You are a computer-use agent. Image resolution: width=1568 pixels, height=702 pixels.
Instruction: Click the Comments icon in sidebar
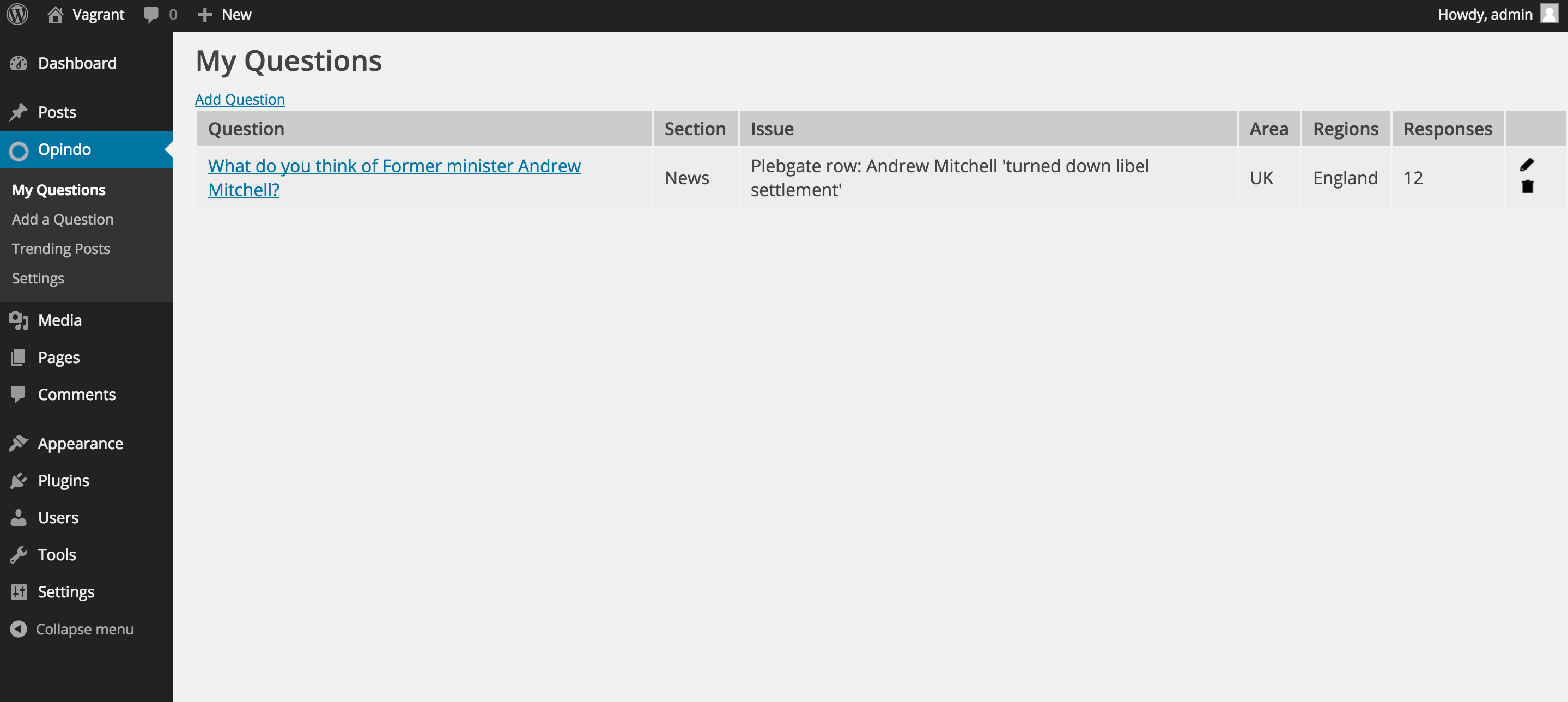pos(19,393)
